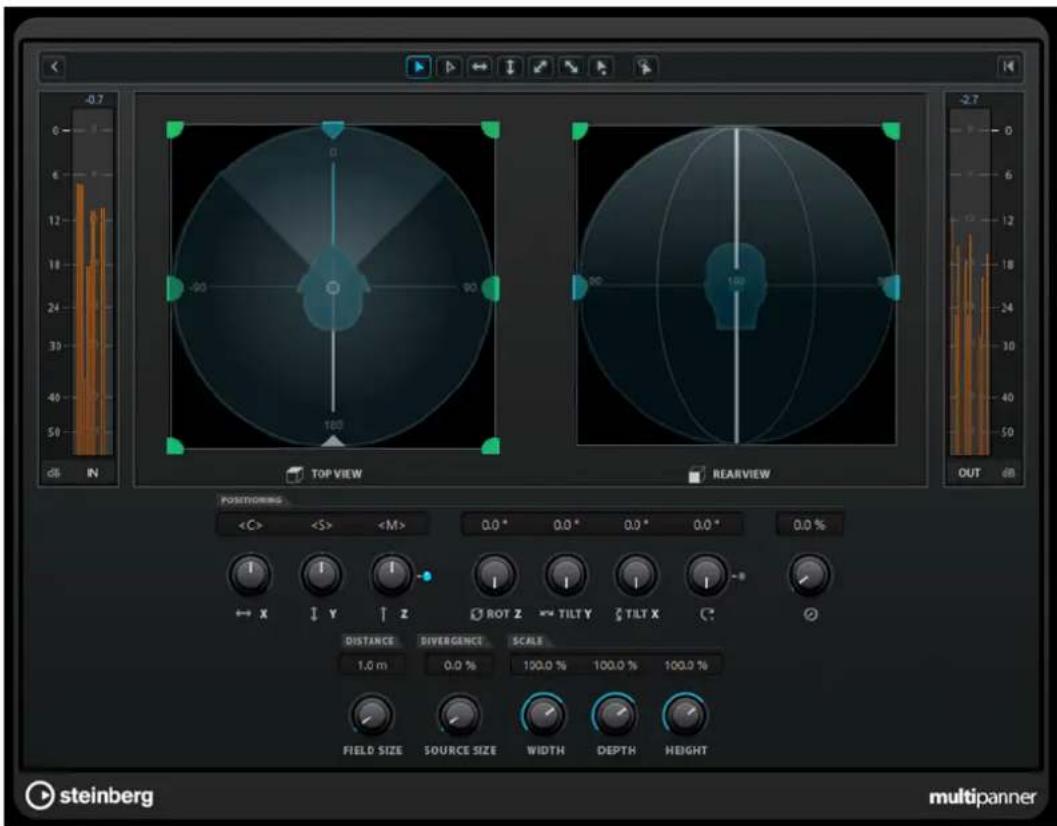The image size is (1057, 826).
Task: Click the top-right green speaker handle in Top View
Action: point(491,130)
